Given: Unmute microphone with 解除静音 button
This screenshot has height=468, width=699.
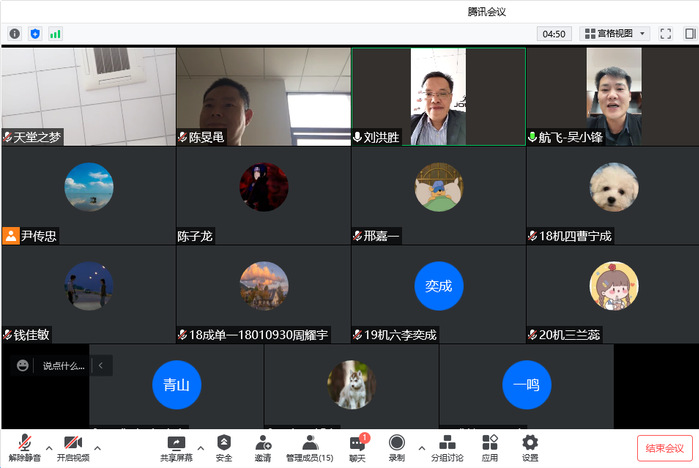Looking at the screenshot, I should (24, 446).
